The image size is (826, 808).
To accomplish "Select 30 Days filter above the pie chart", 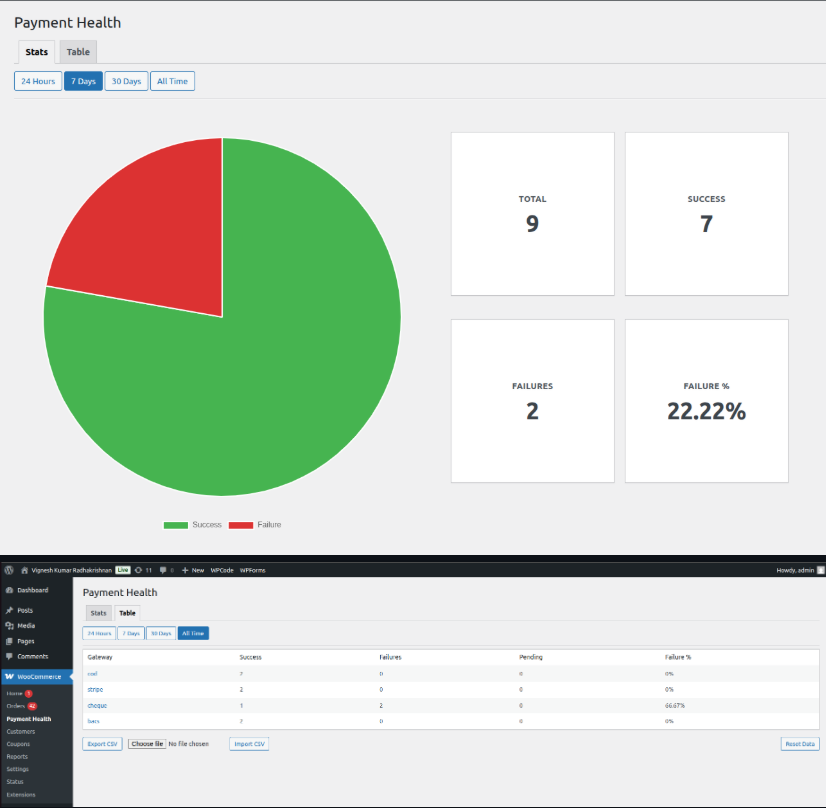I will point(126,81).
